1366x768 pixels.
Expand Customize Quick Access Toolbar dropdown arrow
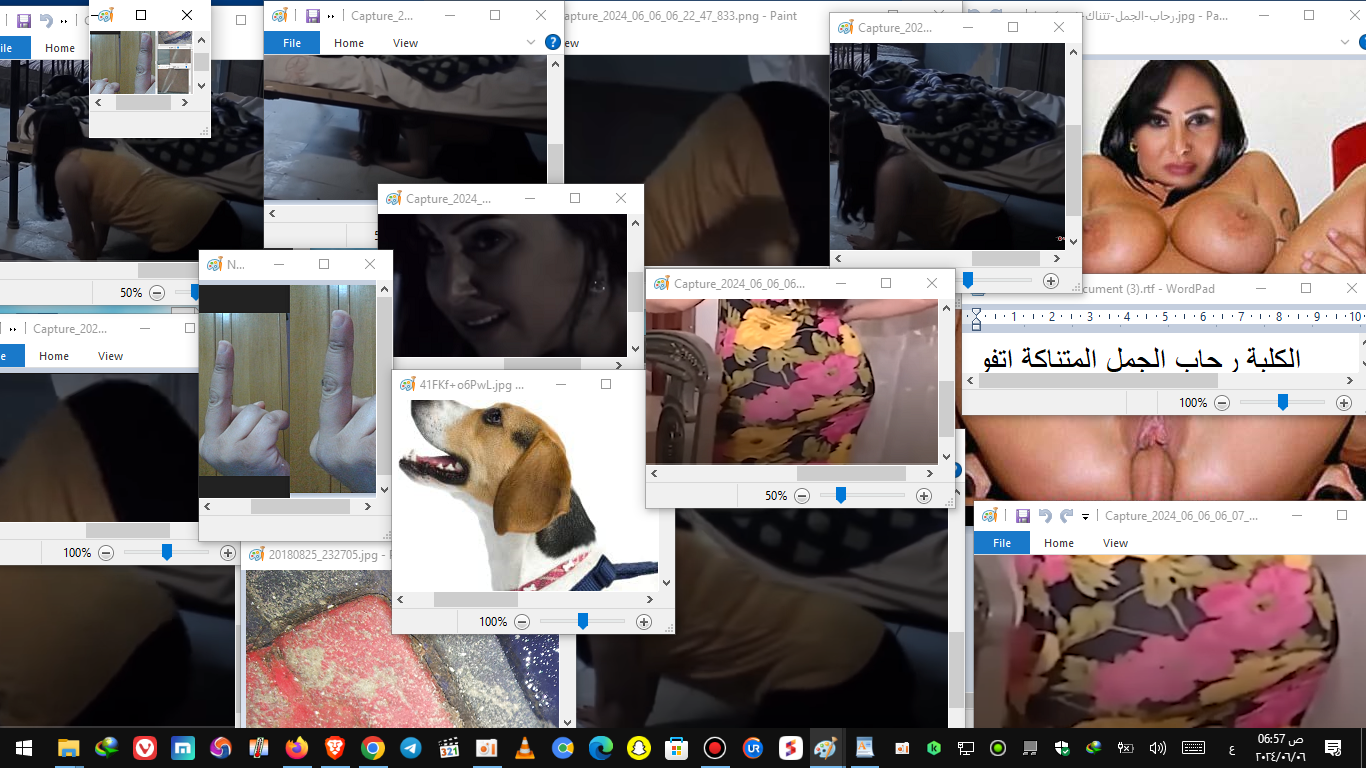[x=1085, y=517]
